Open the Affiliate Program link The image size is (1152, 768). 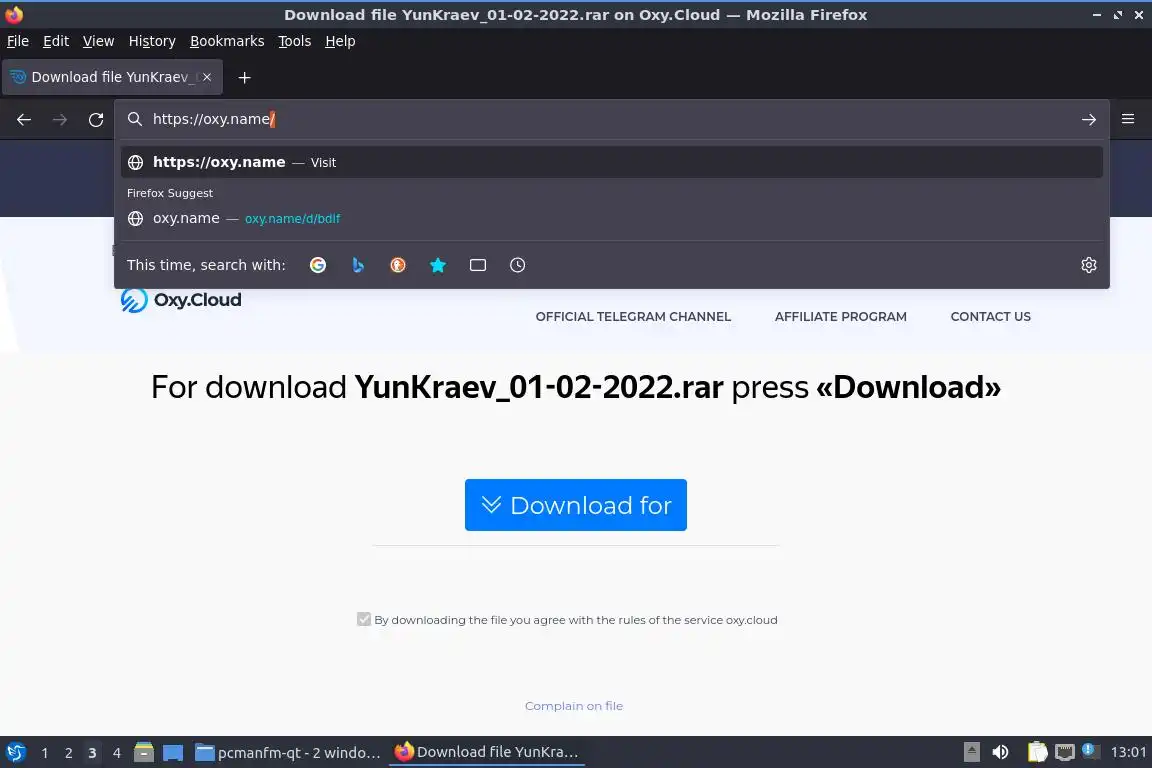(x=840, y=317)
